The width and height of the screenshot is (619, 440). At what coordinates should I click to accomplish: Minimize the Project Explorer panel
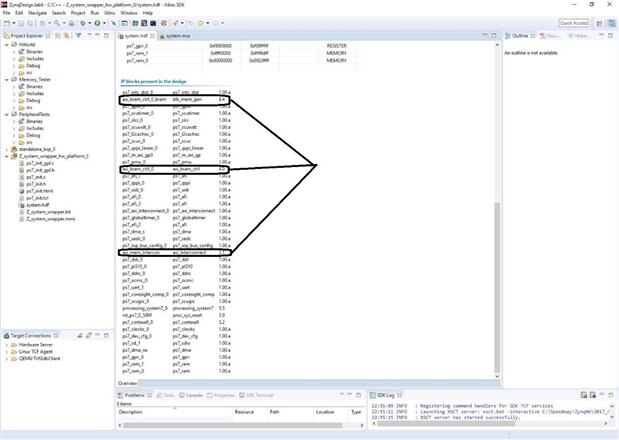point(98,36)
